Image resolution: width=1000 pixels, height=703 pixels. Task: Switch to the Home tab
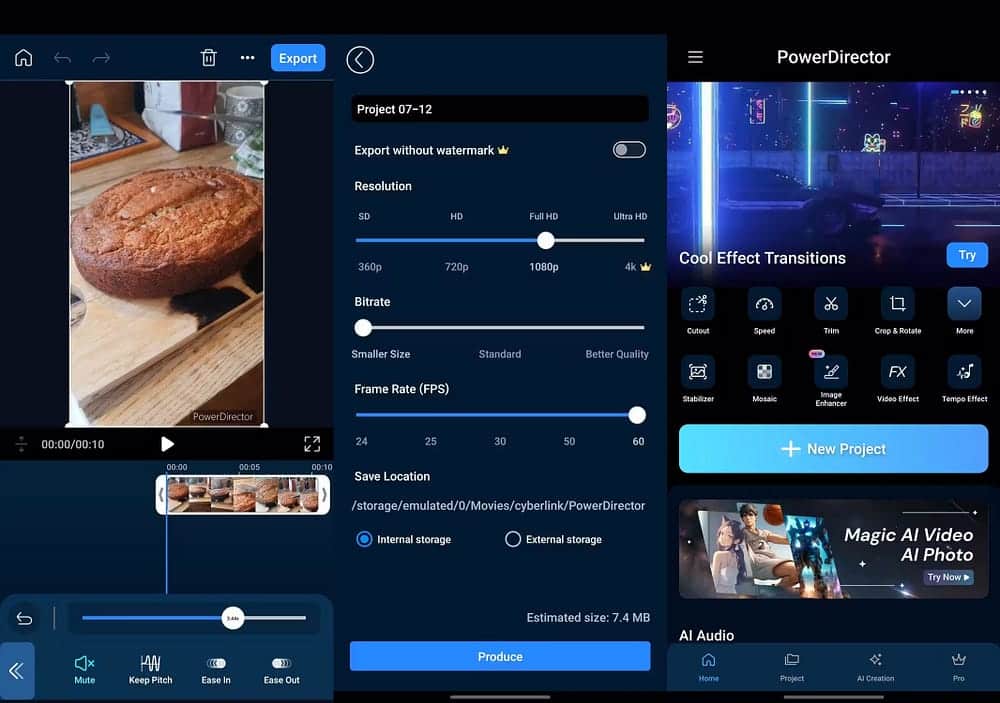point(709,667)
